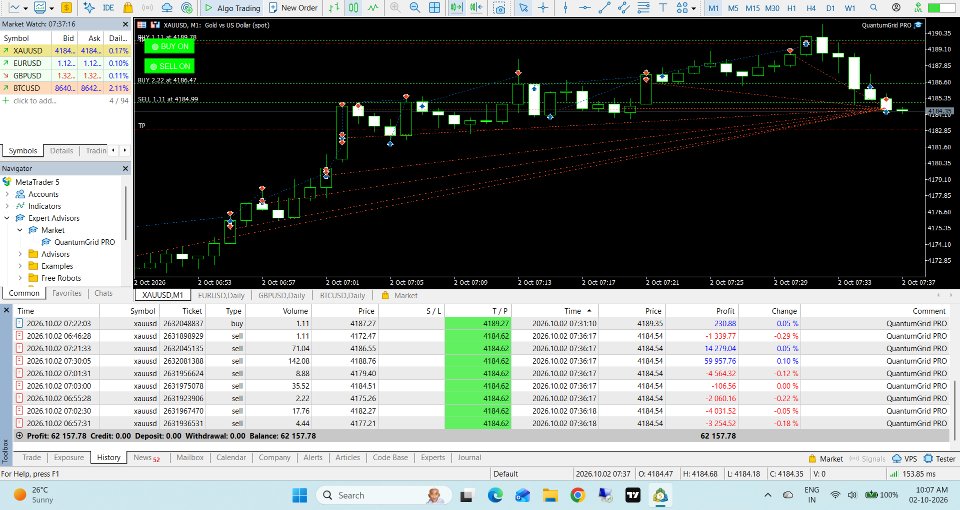Toggle the SELL ON chart button
960x510 pixels.
pos(170,66)
